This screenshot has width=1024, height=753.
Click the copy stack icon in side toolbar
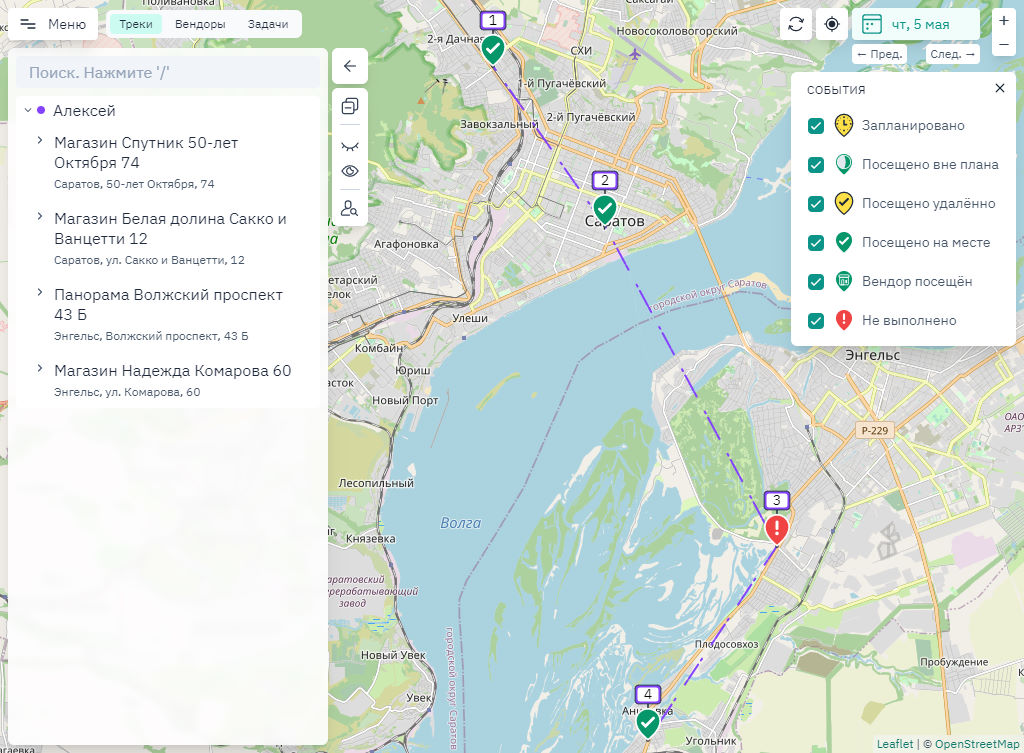pos(350,105)
